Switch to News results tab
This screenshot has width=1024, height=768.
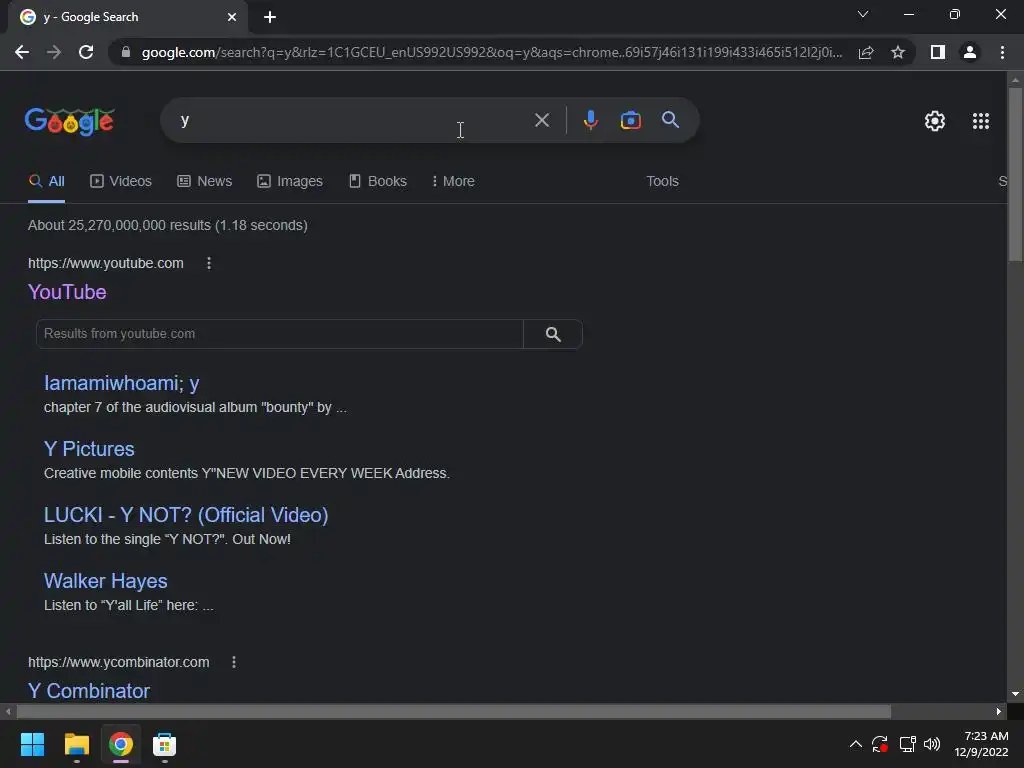click(x=204, y=181)
